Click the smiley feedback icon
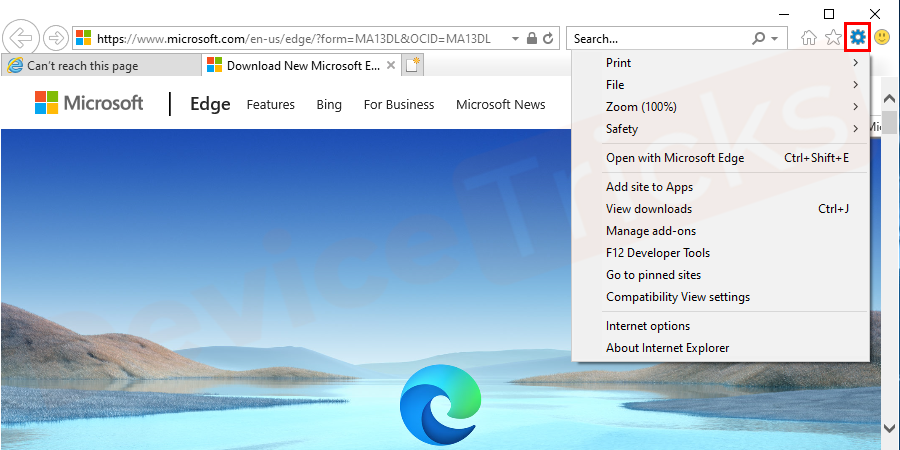Image resolution: width=900 pixels, height=450 pixels. pos(882,38)
